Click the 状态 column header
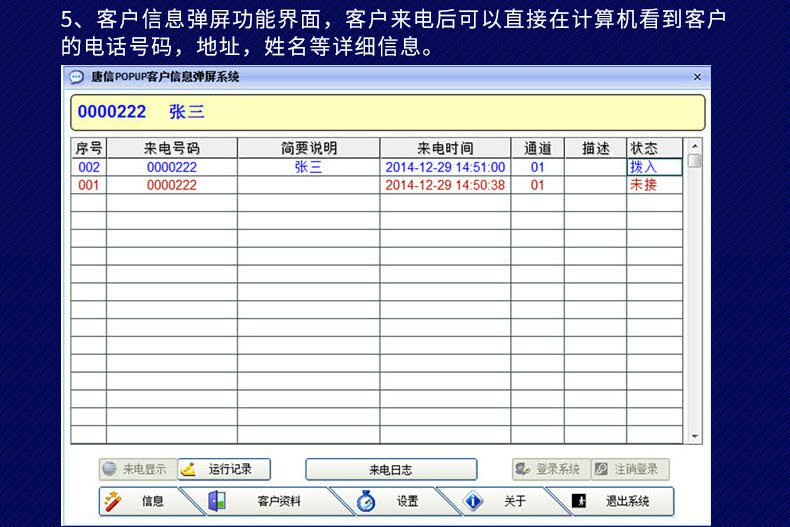This screenshot has height=527, width=790. 654,148
